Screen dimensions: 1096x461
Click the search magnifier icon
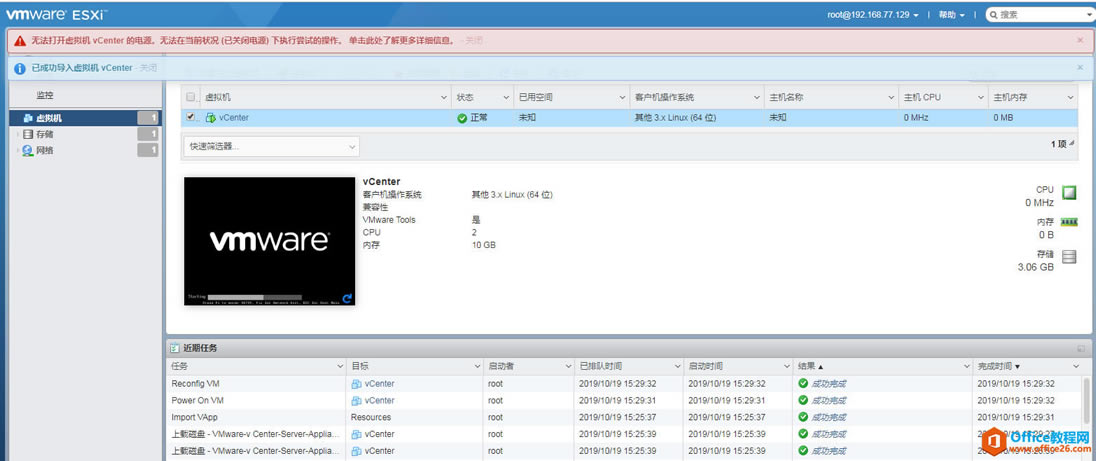[x=994, y=15]
